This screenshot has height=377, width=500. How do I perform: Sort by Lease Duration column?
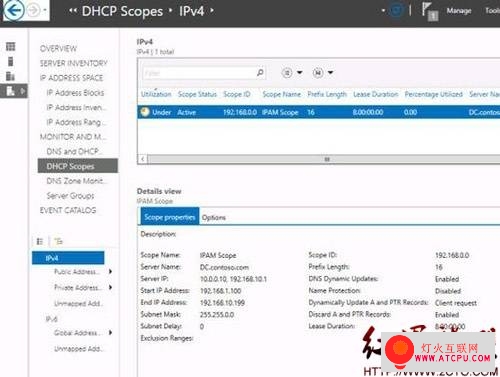click(x=376, y=94)
